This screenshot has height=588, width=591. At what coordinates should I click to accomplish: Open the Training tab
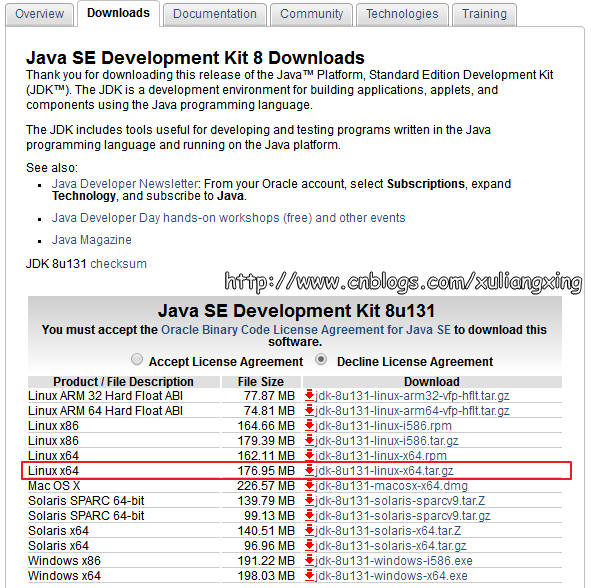point(484,14)
